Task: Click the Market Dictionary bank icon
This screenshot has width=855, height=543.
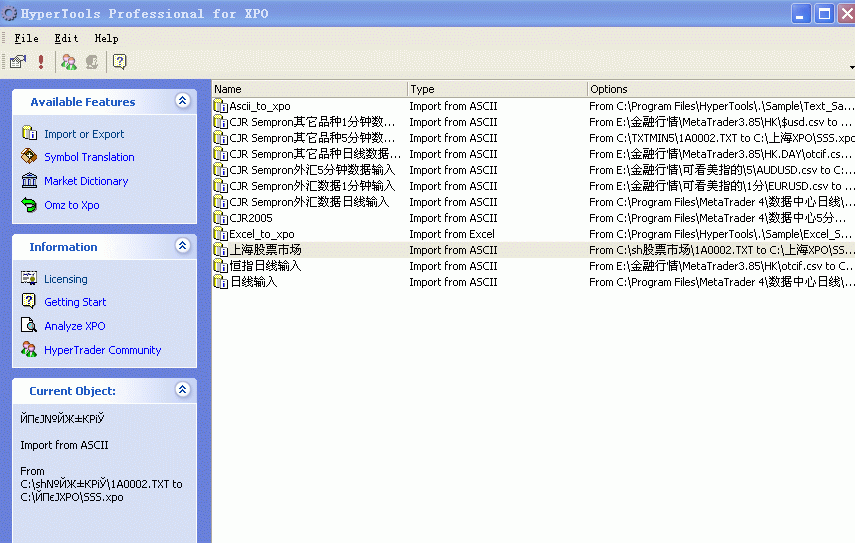Action: pos(29,180)
